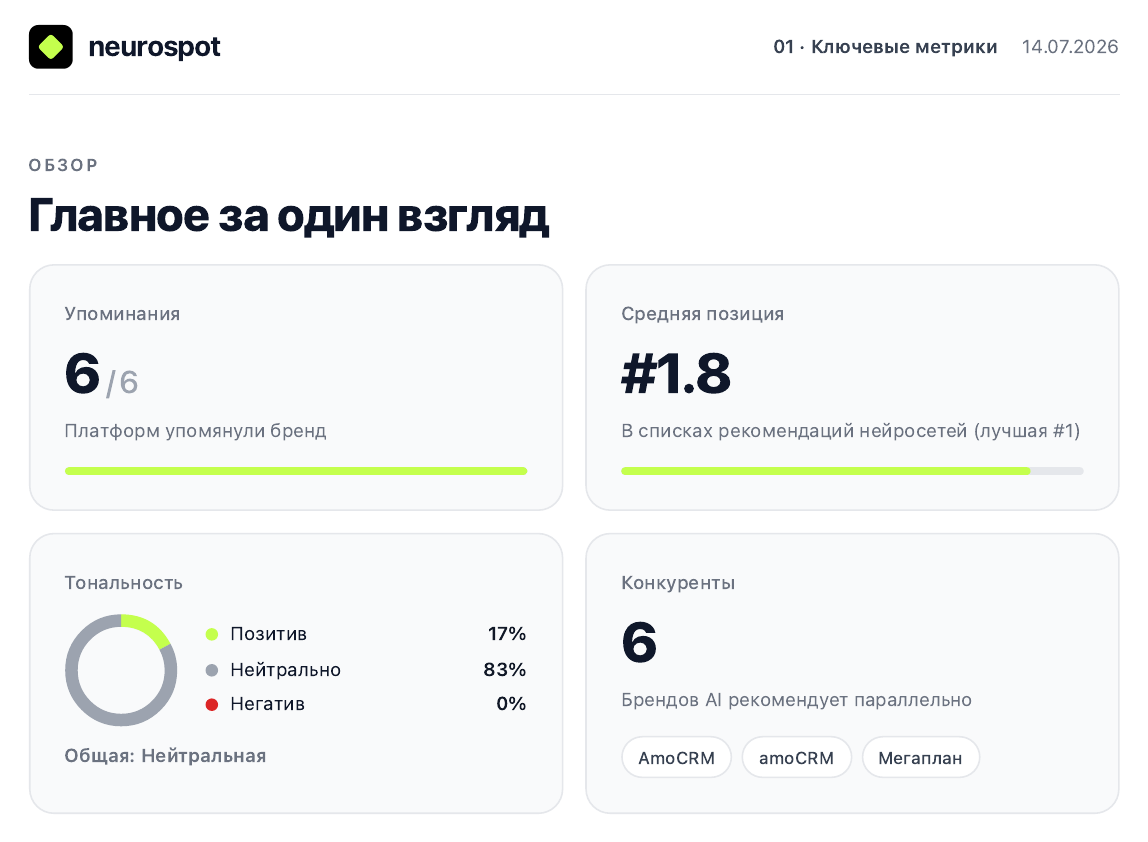Click the neurospot green diamond logo icon
The image size is (1148, 842).
tap(51, 47)
